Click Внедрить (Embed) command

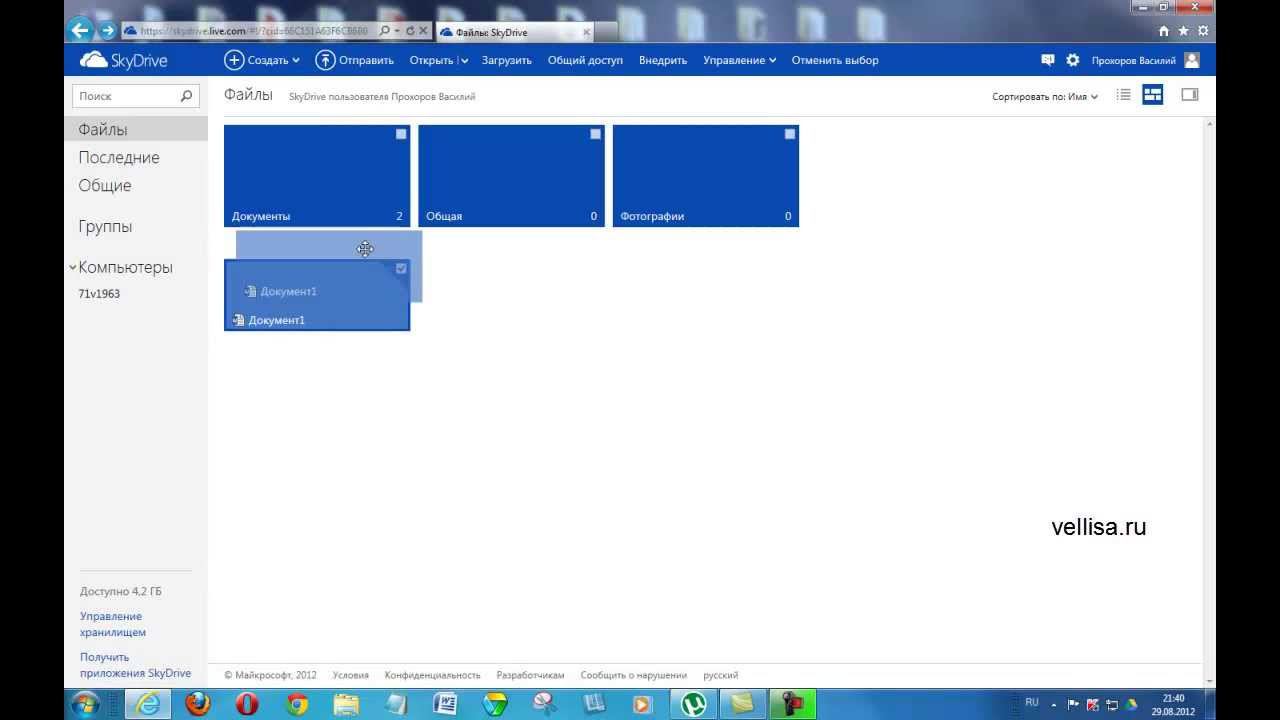[663, 60]
